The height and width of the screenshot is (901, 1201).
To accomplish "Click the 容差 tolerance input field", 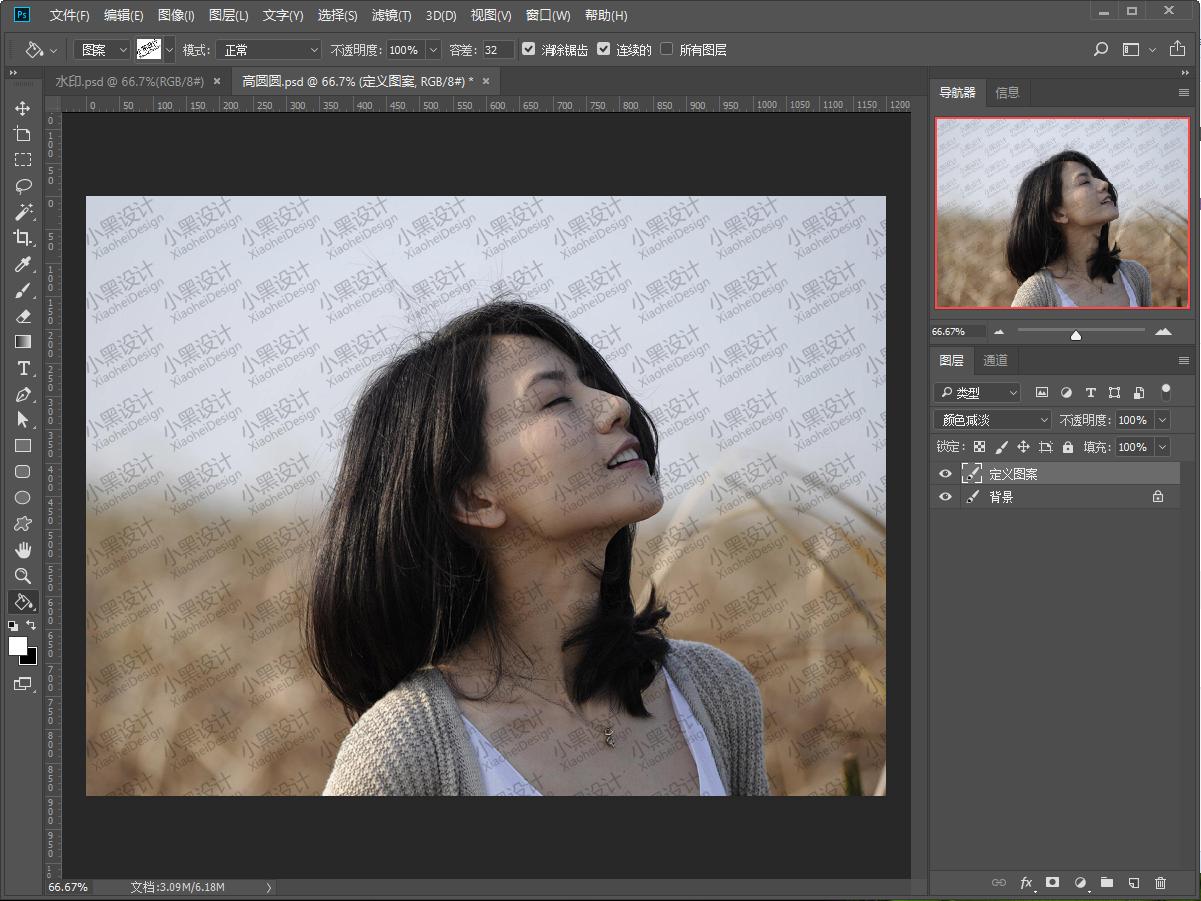I will (497, 49).
